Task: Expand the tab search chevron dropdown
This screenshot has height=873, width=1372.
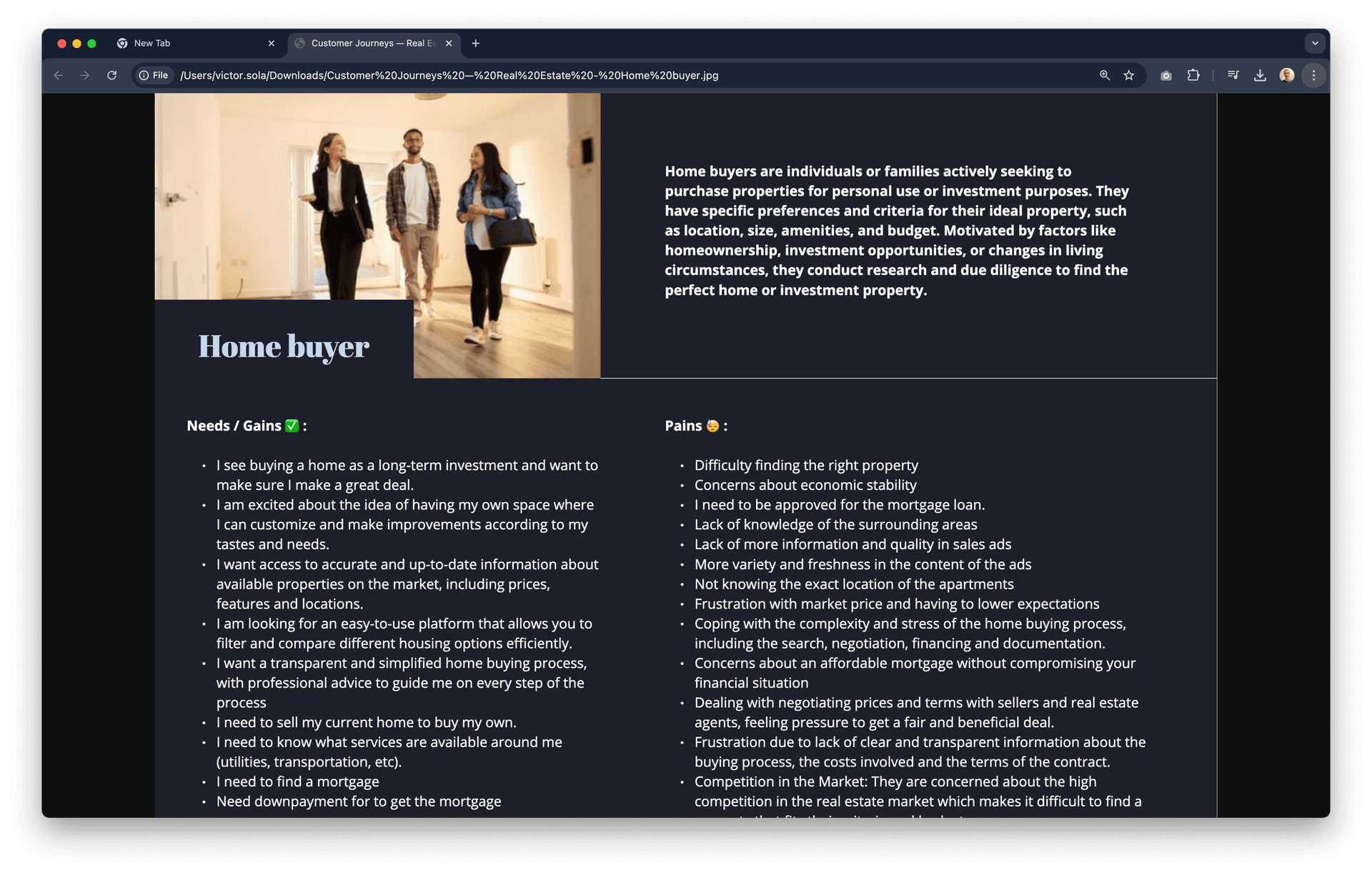Action: pos(1315,43)
